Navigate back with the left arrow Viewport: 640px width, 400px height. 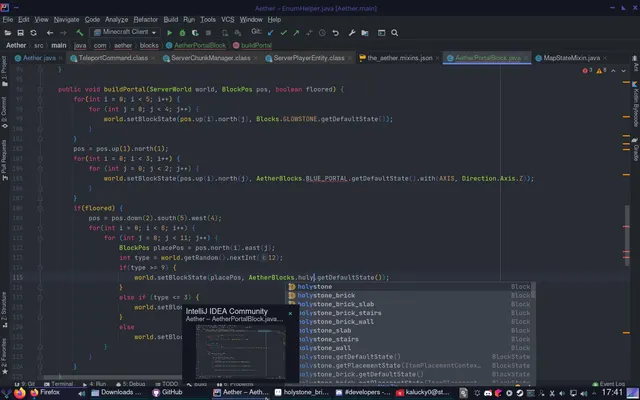[x=50, y=33]
